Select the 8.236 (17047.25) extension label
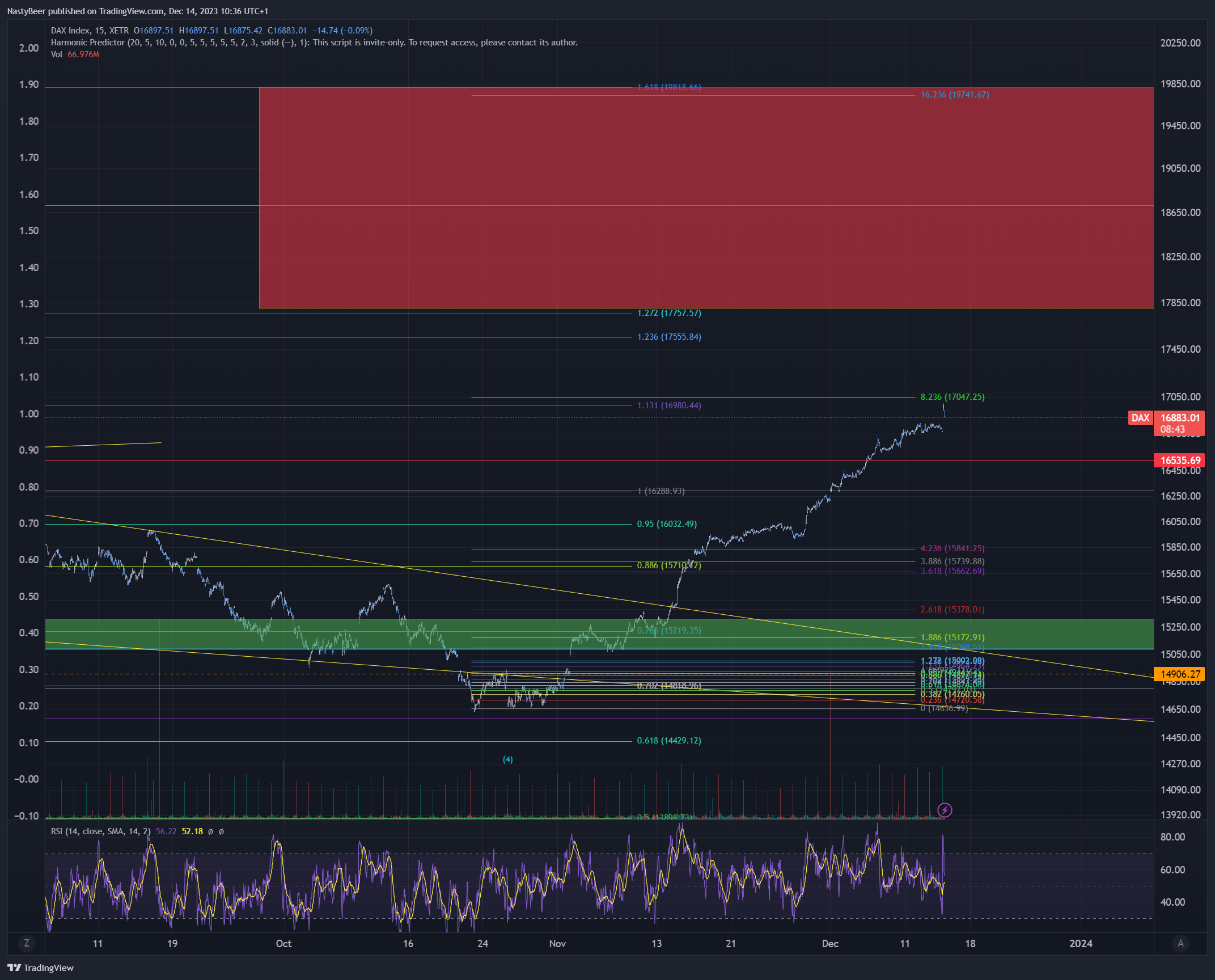This screenshot has height=980, width=1215. click(952, 397)
